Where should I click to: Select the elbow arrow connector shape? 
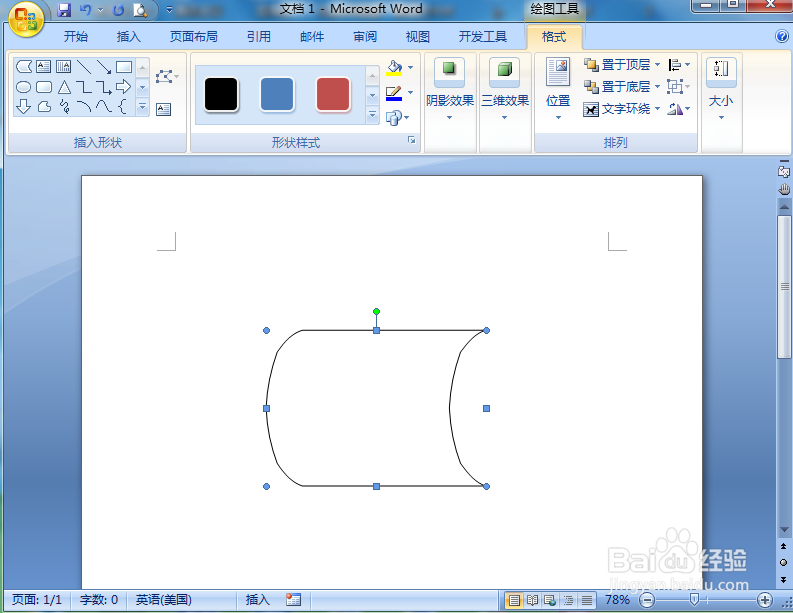pos(104,87)
